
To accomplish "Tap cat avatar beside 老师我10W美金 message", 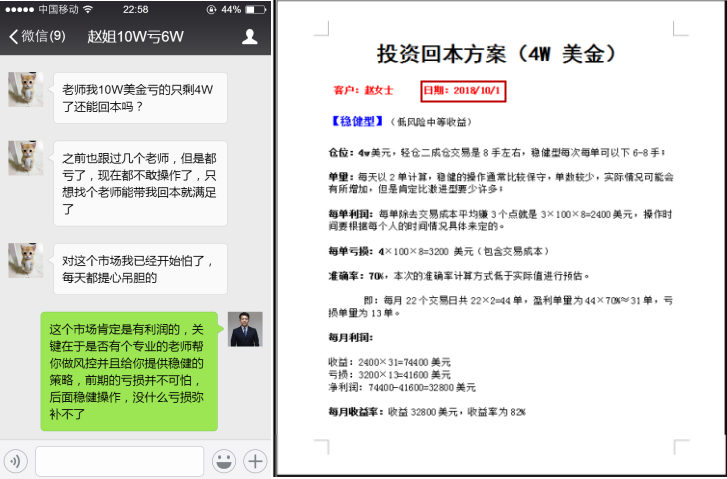I will [x=26, y=89].
